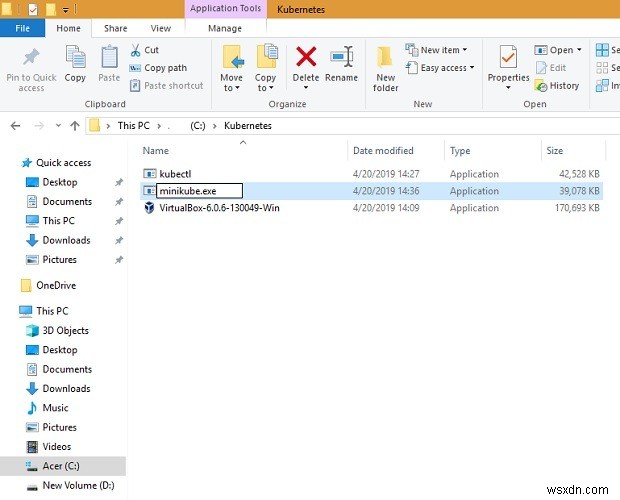Go back with the Back arrow
Viewport: 620px width, 500px height.
15,126
